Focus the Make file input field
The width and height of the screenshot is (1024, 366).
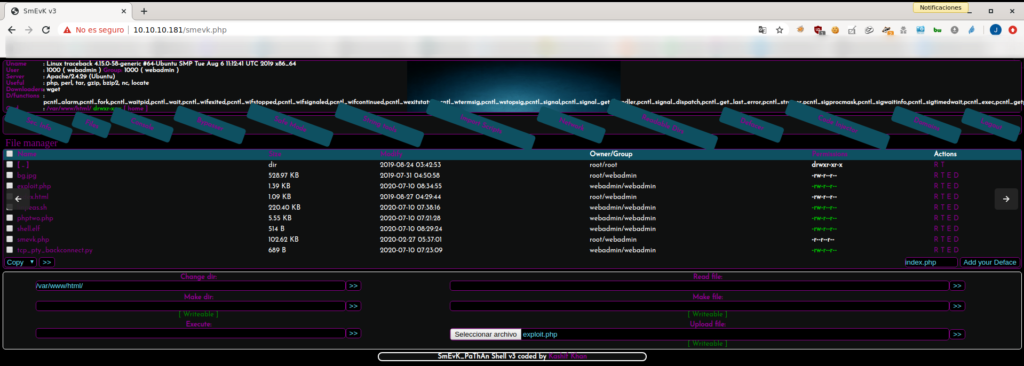tap(699, 306)
